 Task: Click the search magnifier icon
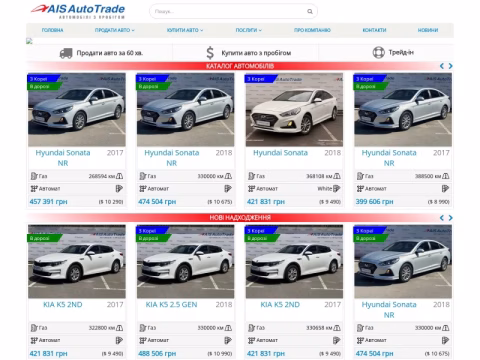[x=310, y=12]
